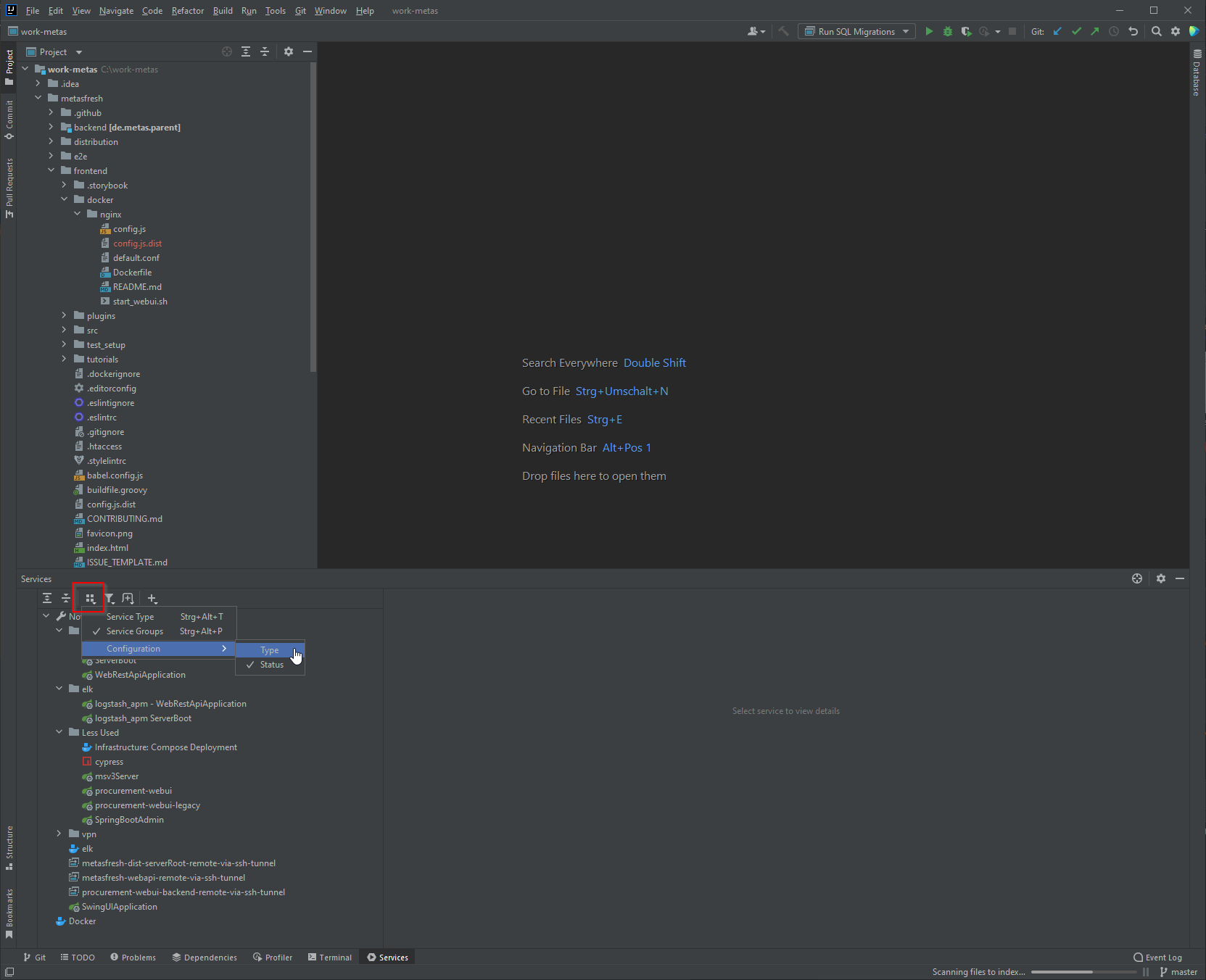
Task: Add a new service with the plus icon
Action: coord(152,599)
